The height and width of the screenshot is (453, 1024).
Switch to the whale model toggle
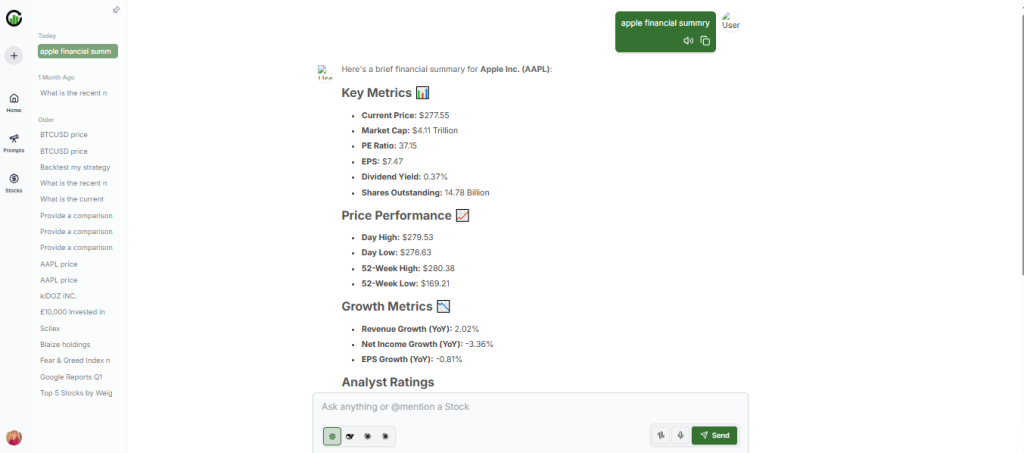(350, 436)
